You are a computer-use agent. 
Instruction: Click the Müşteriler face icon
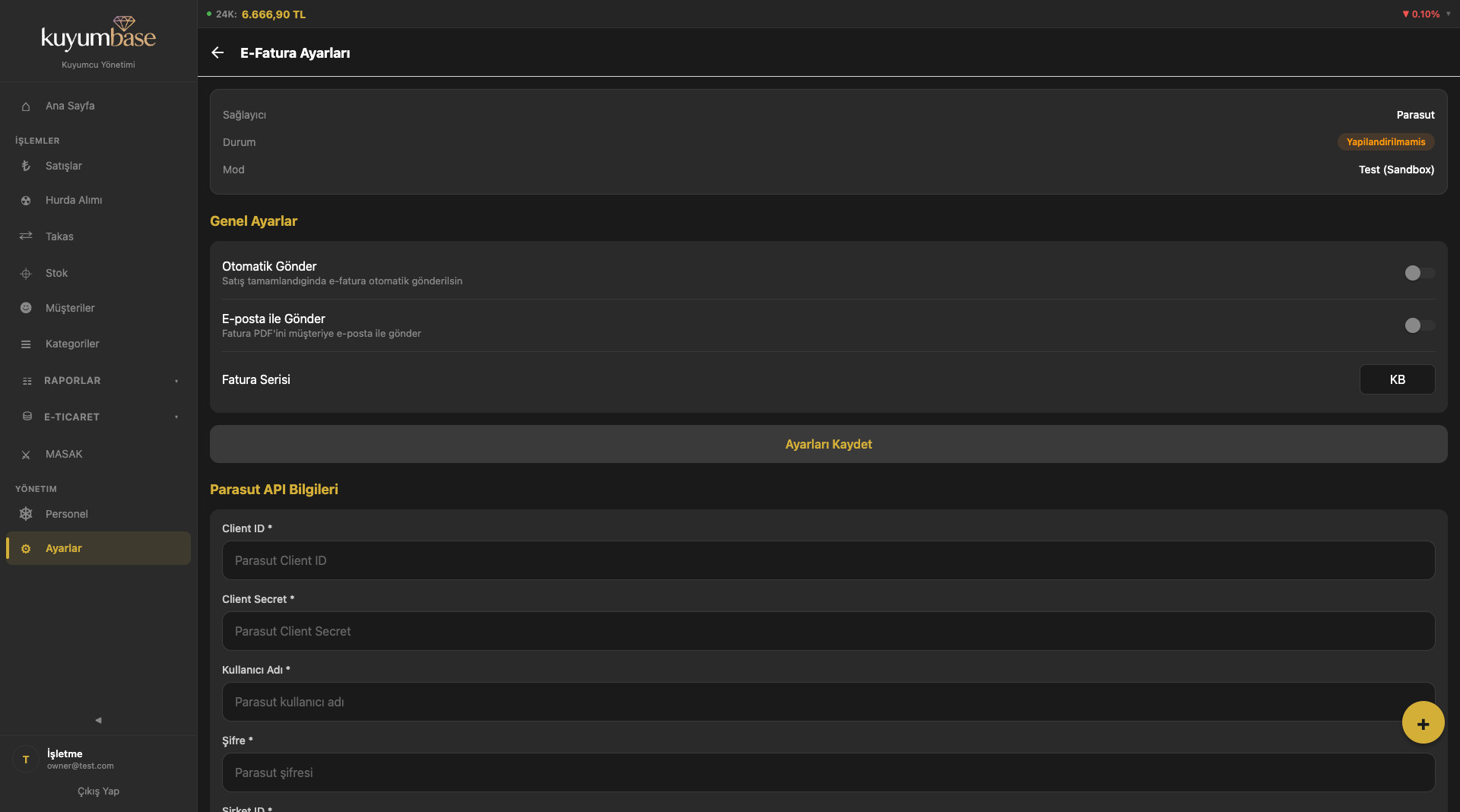26,308
